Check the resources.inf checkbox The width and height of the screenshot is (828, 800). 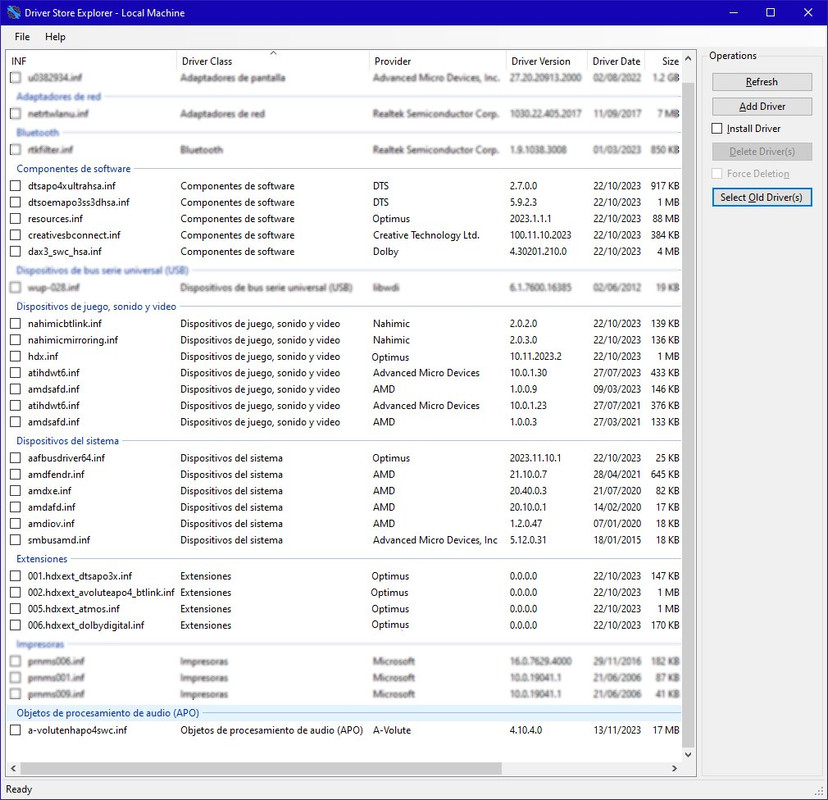click(x=15, y=219)
